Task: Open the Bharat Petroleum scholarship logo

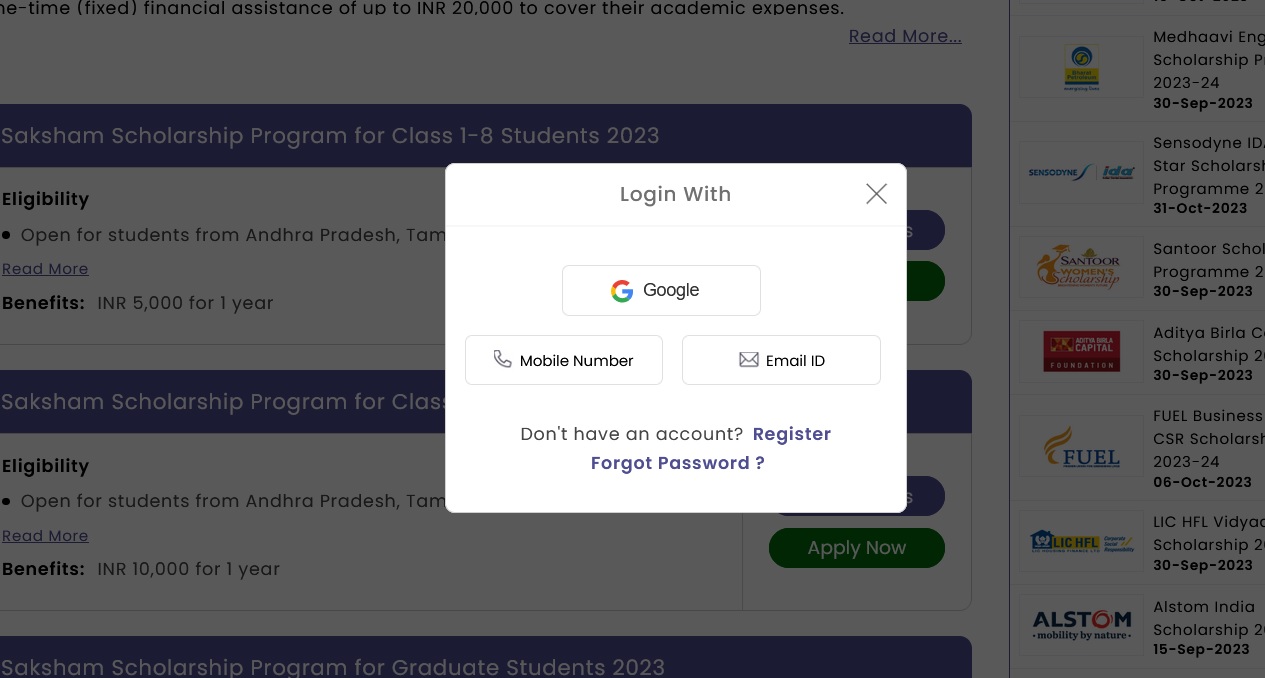Action: [1081, 68]
